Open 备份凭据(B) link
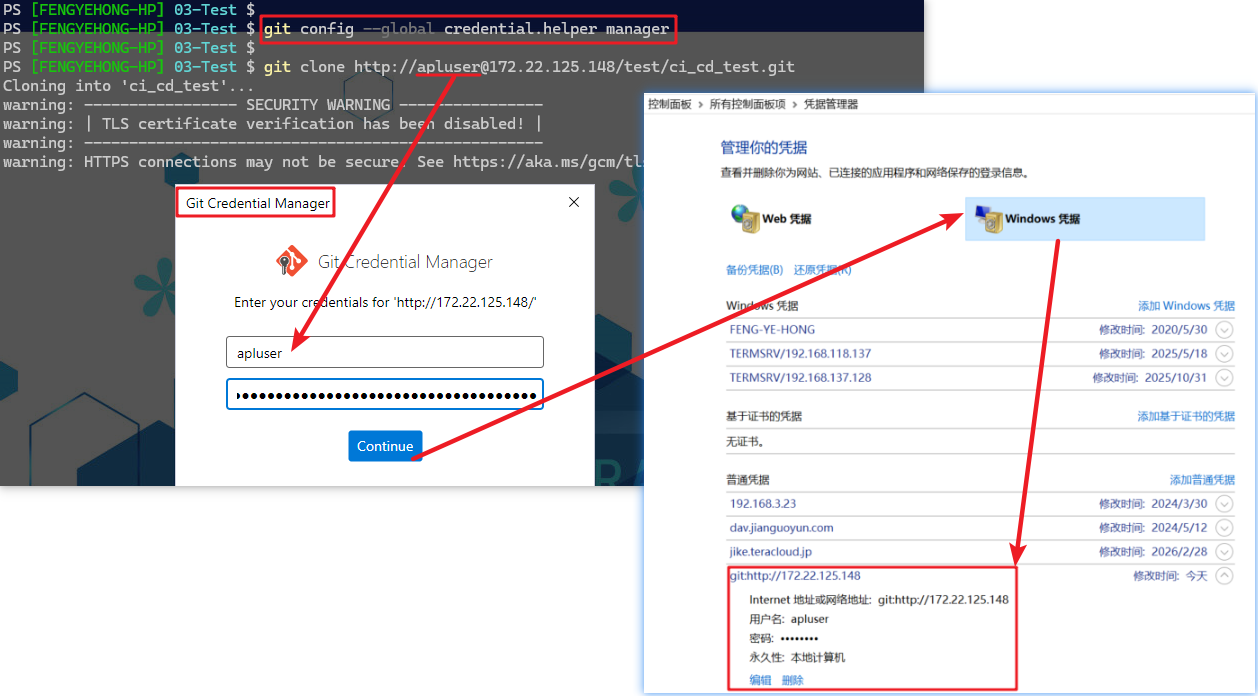 (x=754, y=270)
